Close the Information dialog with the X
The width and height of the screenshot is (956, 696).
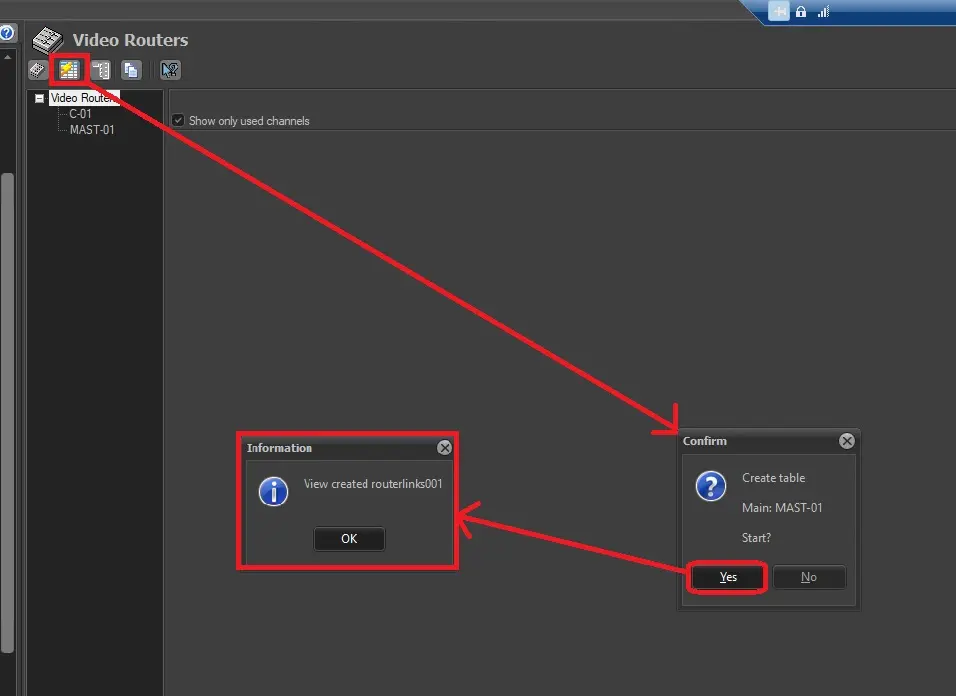(x=444, y=448)
